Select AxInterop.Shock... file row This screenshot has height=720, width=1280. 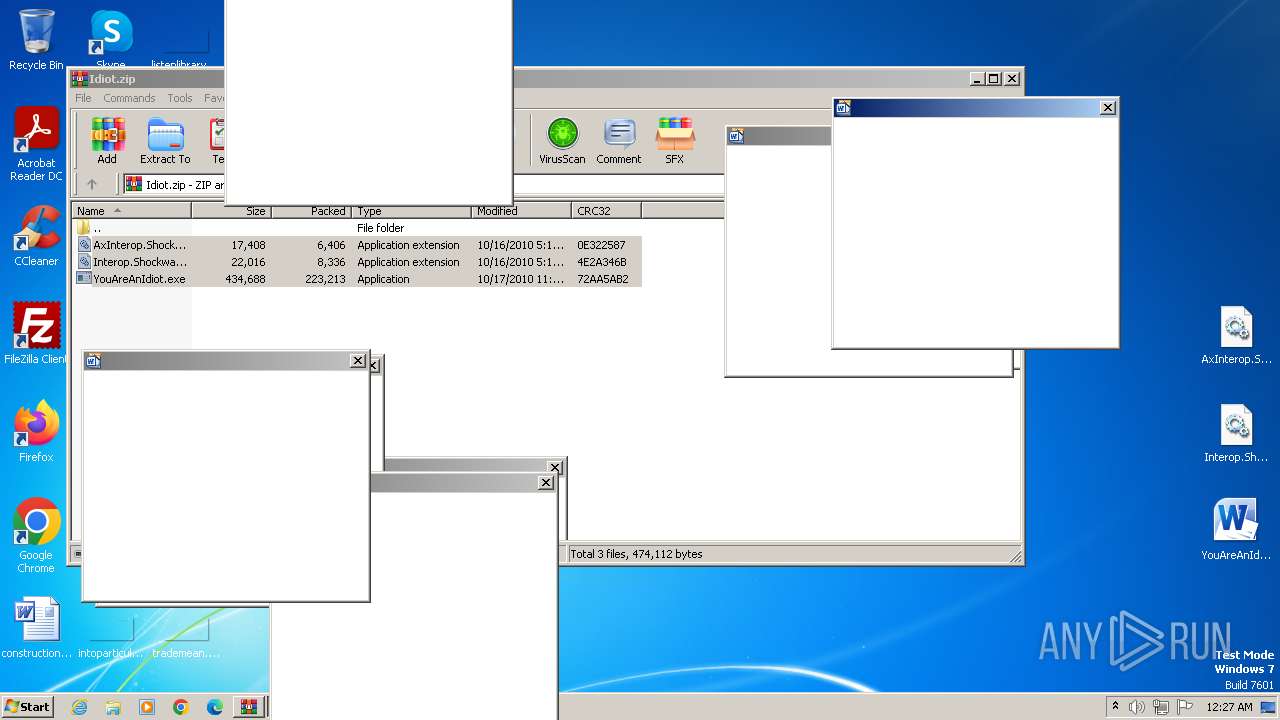(x=357, y=245)
